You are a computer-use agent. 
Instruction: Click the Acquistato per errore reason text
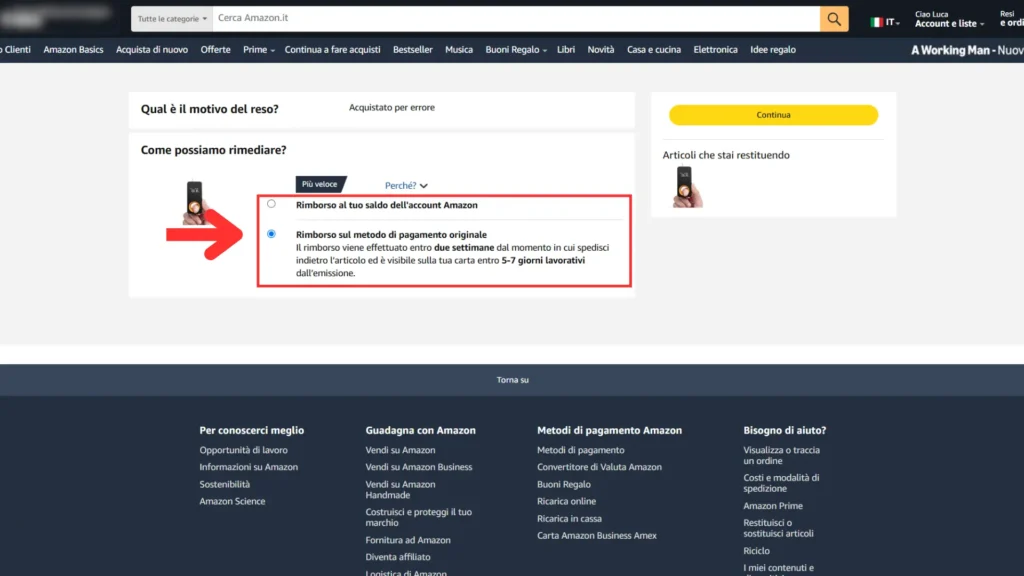coord(392,107)
